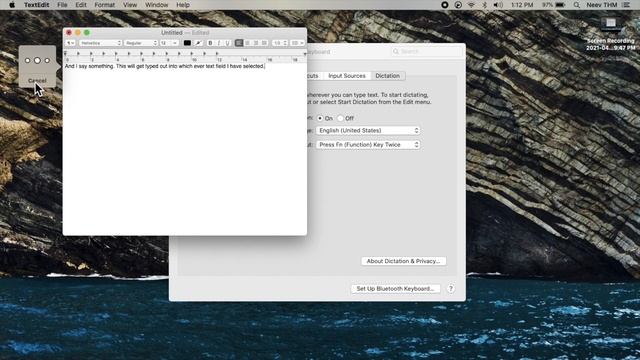640x360 pixels.
Task: Align text right
Action: coord(256,43)
